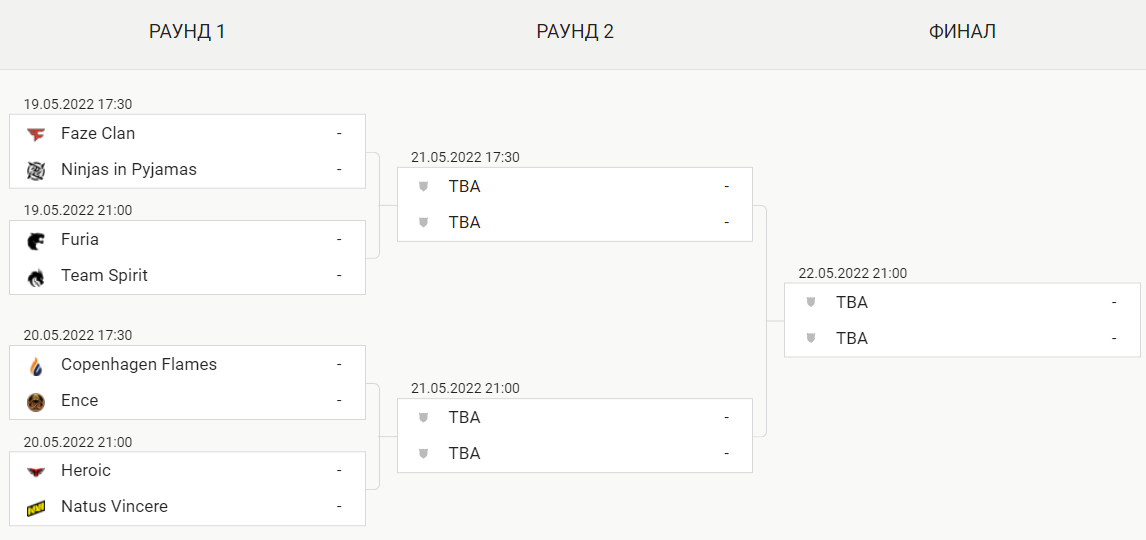Open the Copenhagen Flames team link
The height and width of the screenshot is (540, 1146).
139,365
